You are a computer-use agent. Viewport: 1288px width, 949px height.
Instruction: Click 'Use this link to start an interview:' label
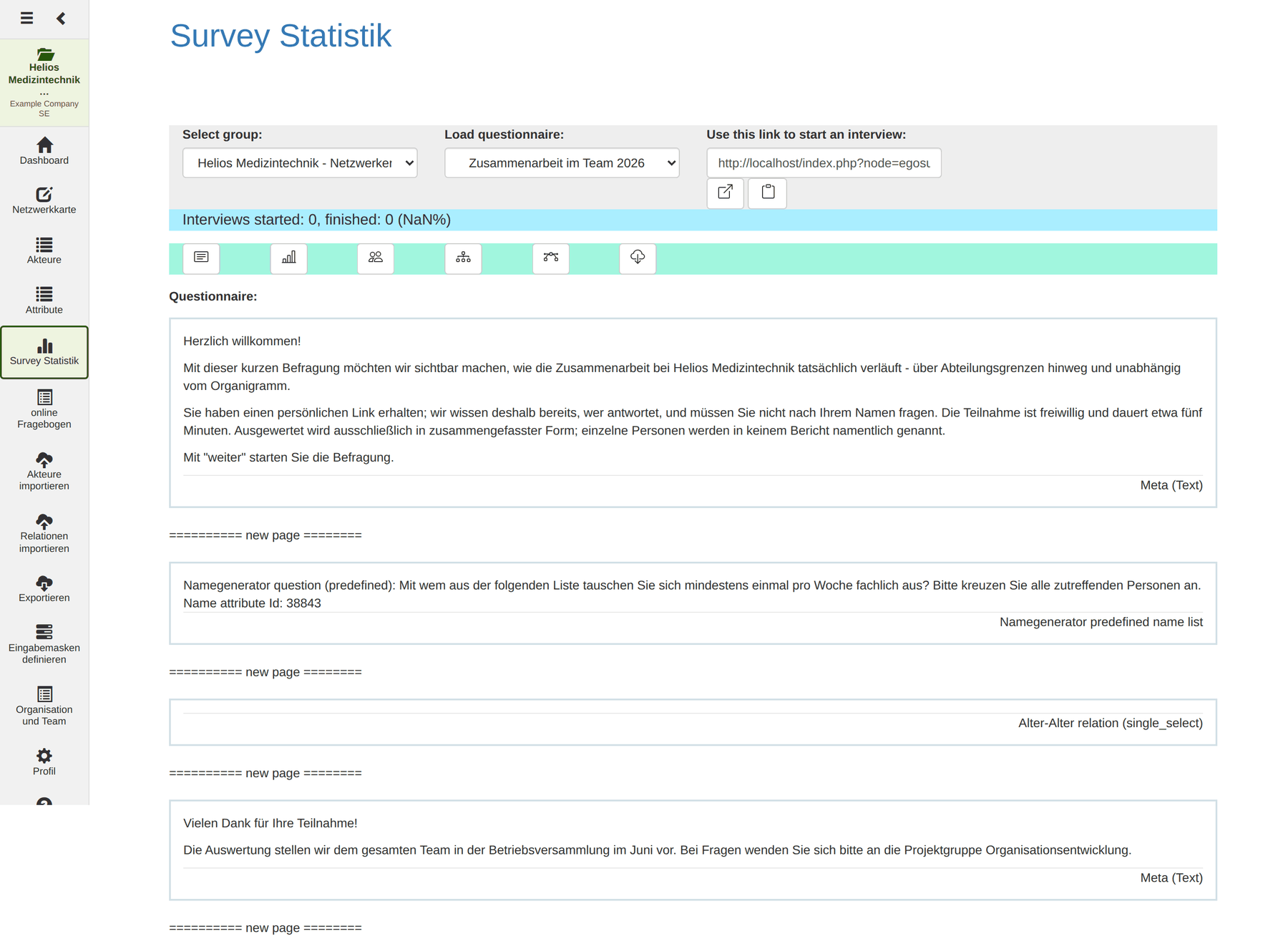806,135
